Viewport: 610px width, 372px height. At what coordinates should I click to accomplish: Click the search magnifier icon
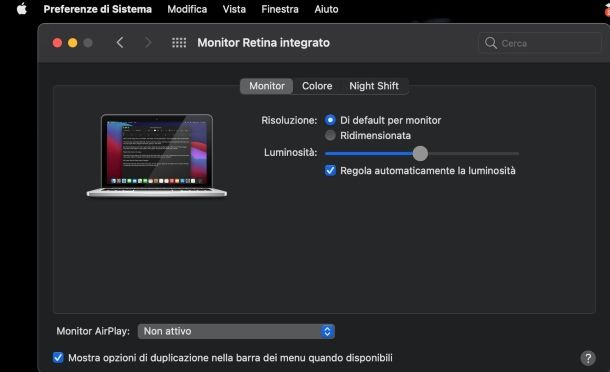click(491, 43)
